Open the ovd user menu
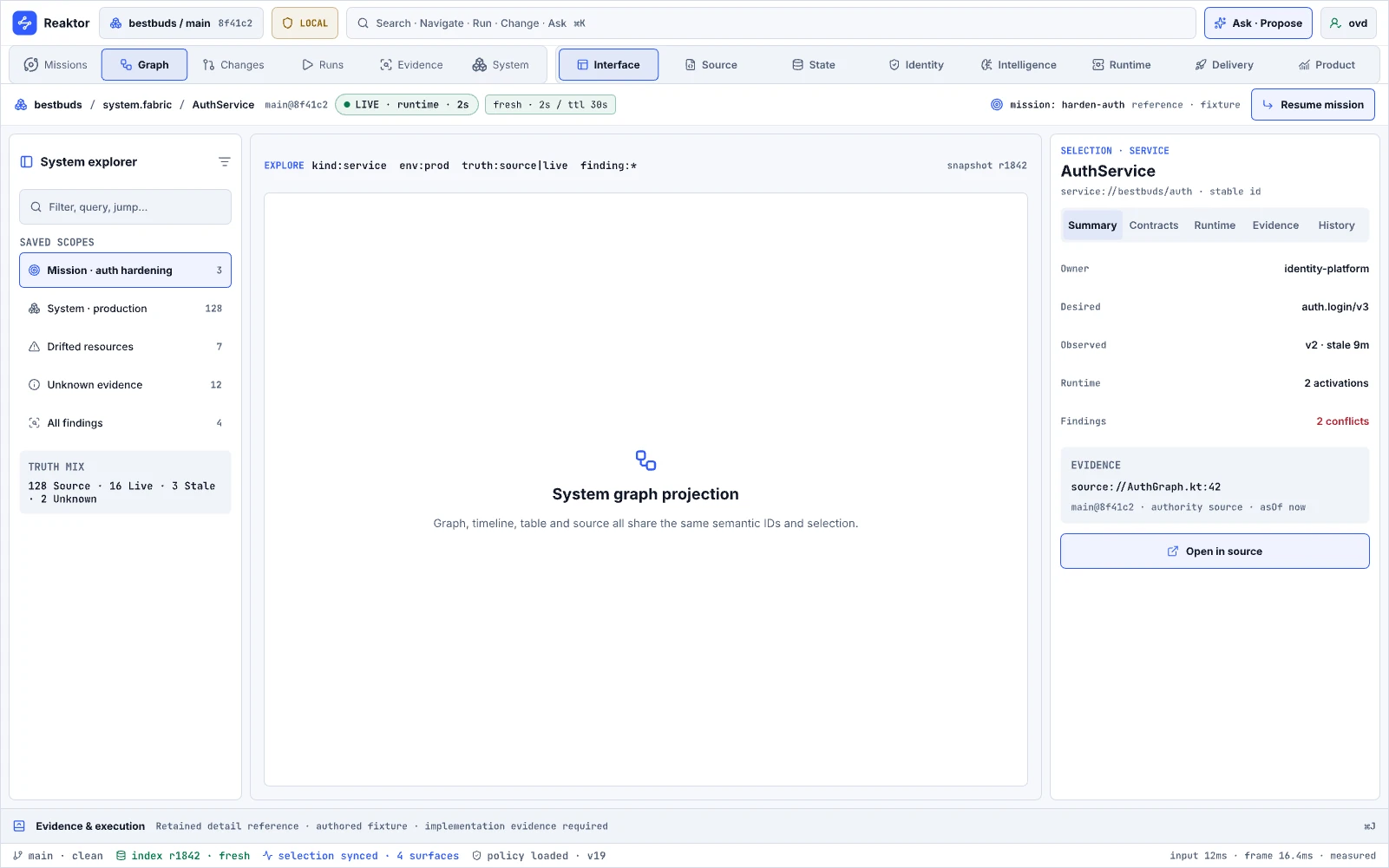This screenshot has height=868, width=1389. pyautogui.click(x=1348, y=23)
